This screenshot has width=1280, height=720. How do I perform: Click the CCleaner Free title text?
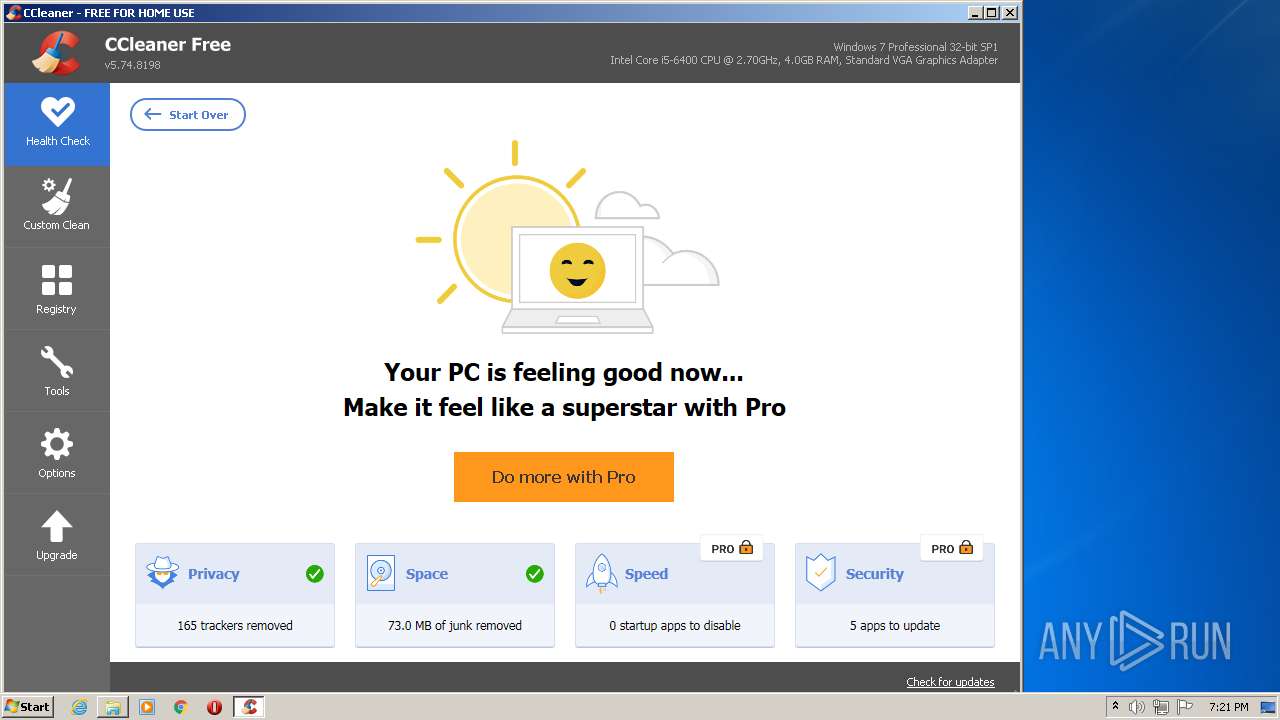pyautogui.click(x=168, y=45)
